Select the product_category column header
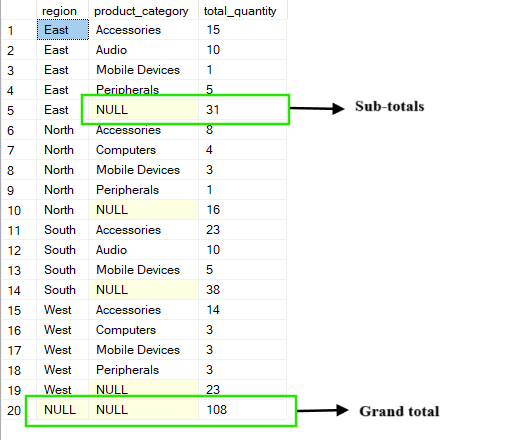Viewport: 531px width, 440px height. 144,10
